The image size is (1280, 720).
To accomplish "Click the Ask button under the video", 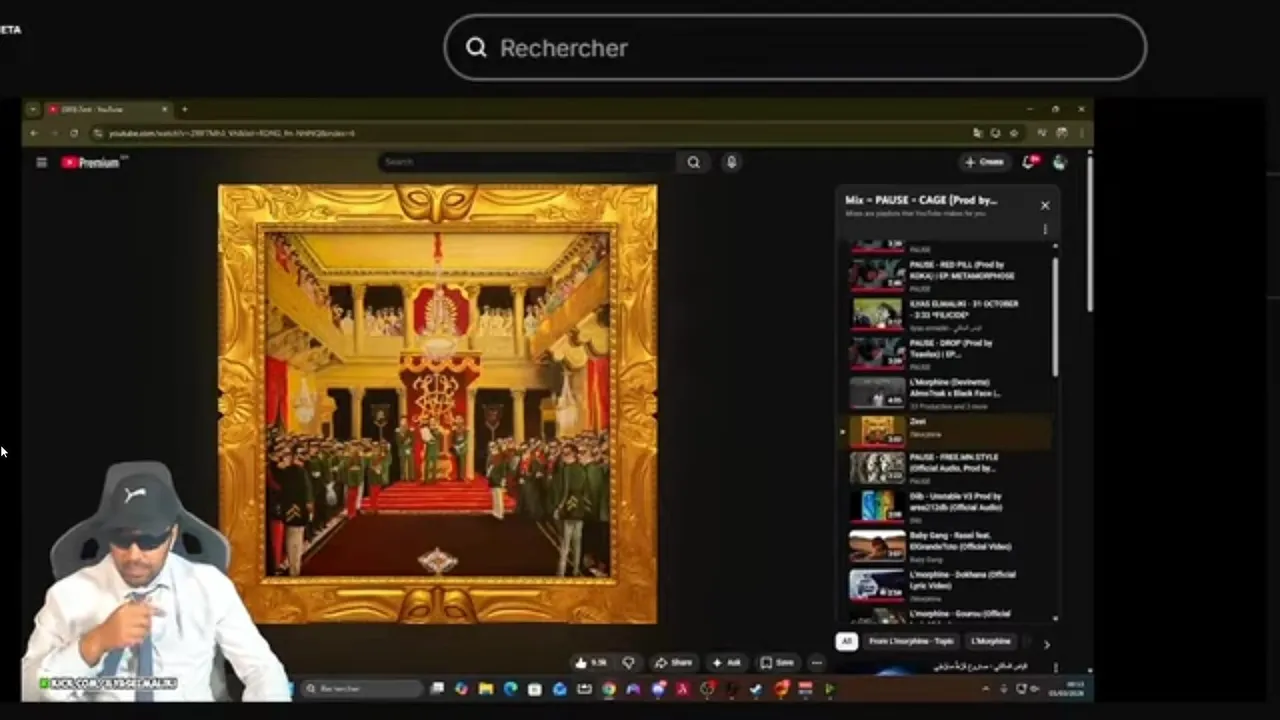I will (x=726, y=662).
